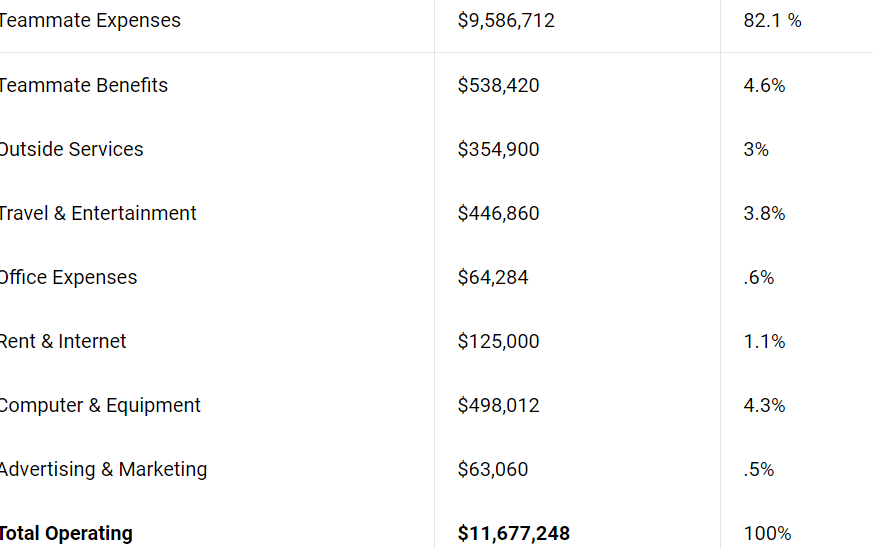This screenshot has width=873, height=549.
Task: Click the $538,420 amount
Action: (x=498, y=85)
